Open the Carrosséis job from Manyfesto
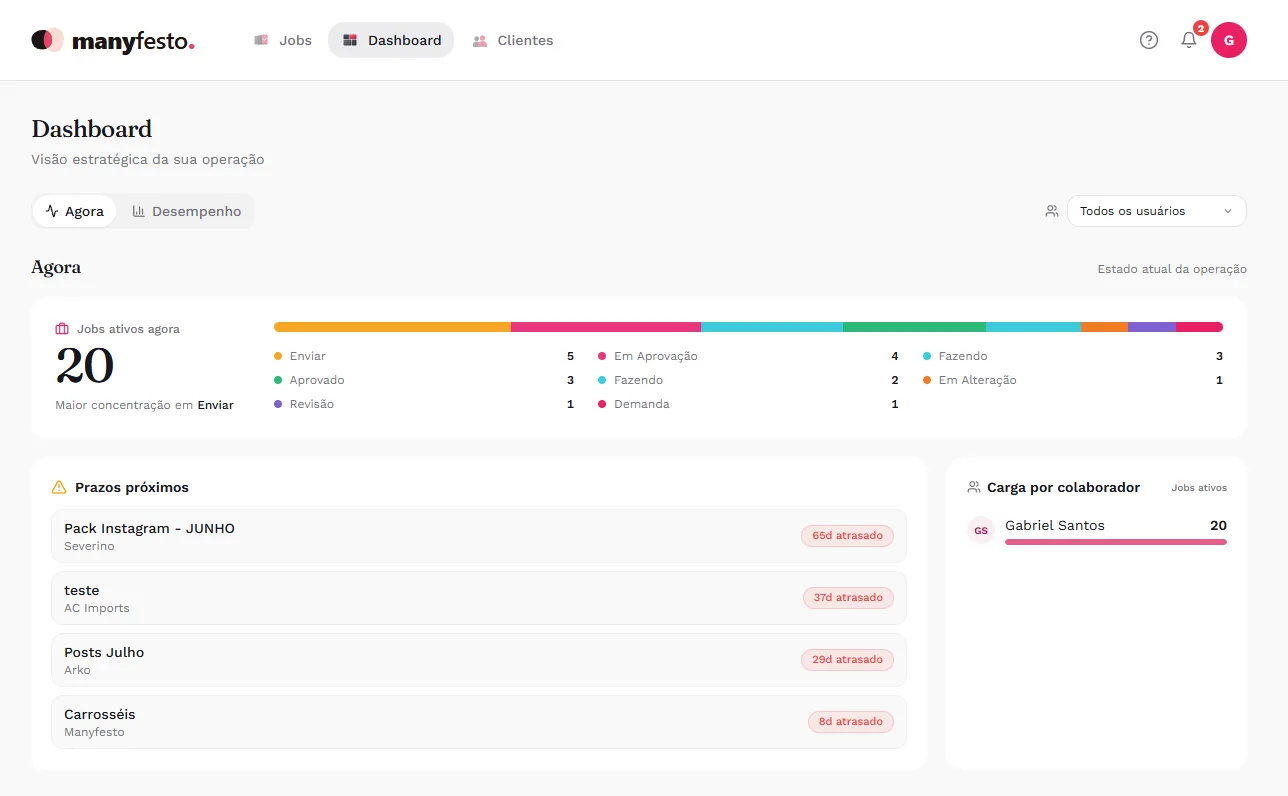The image size is (1288, 796). tap(479, 722)
